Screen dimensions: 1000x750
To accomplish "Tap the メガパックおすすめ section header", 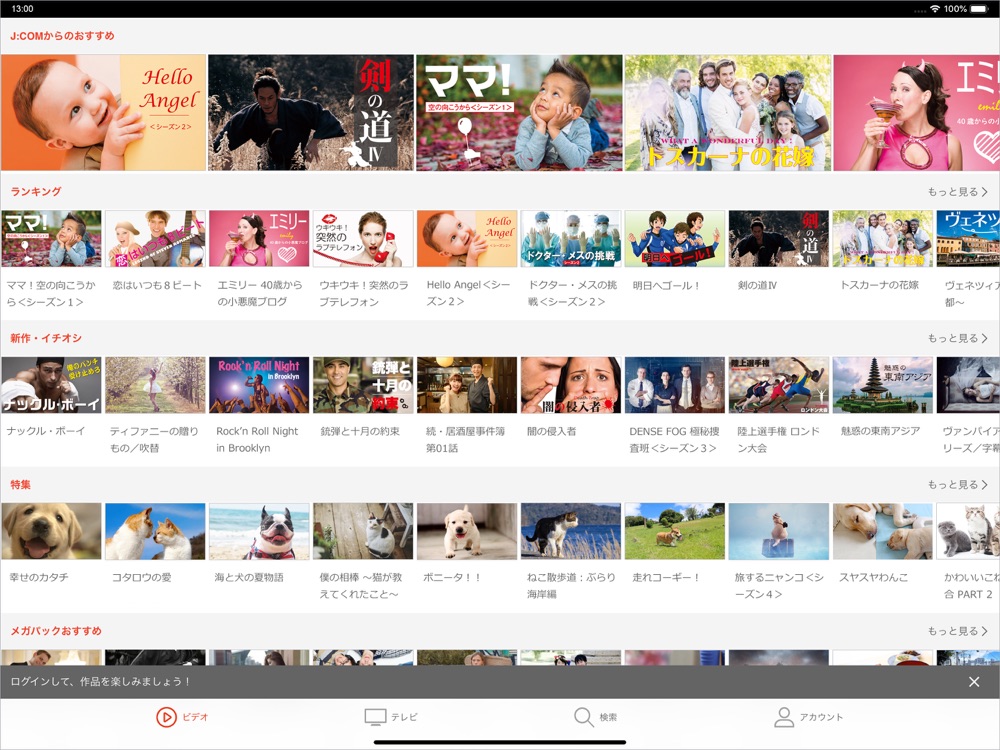I will [56, 631].
